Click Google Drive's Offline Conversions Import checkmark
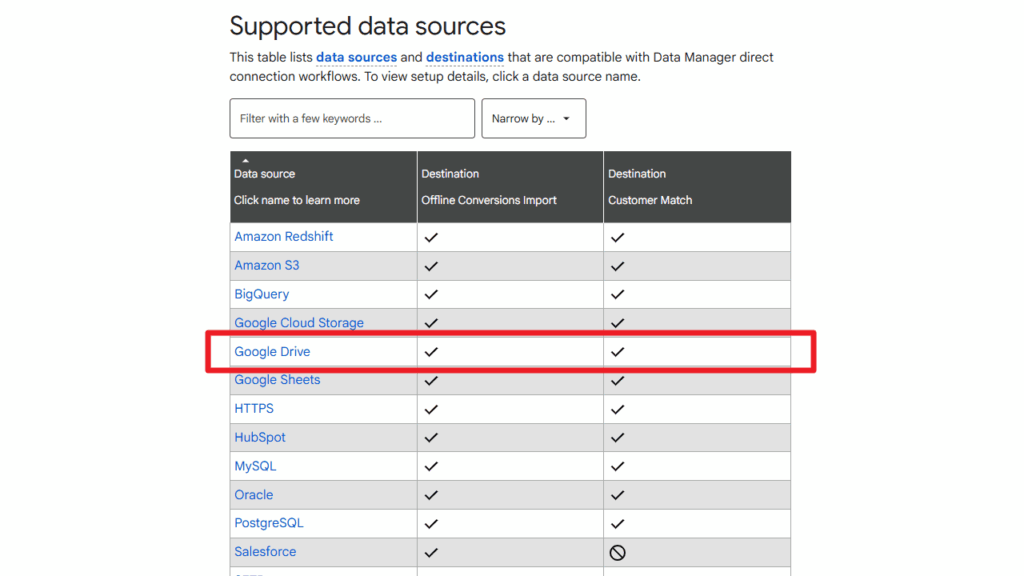Screen dimensions: 1024x576 click(x=431, y=352)
